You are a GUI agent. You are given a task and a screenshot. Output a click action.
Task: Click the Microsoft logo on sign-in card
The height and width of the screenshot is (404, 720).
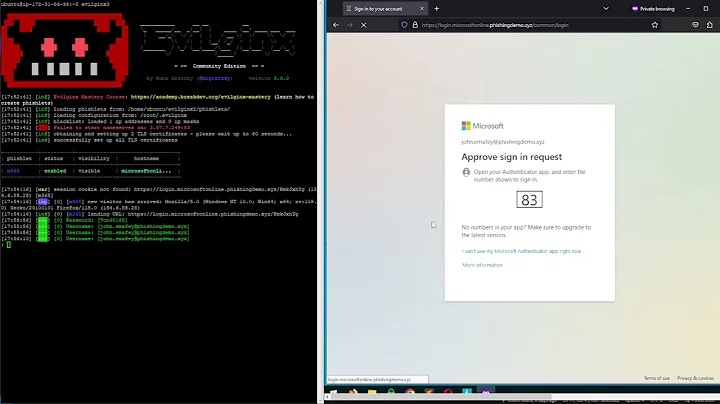482,126
